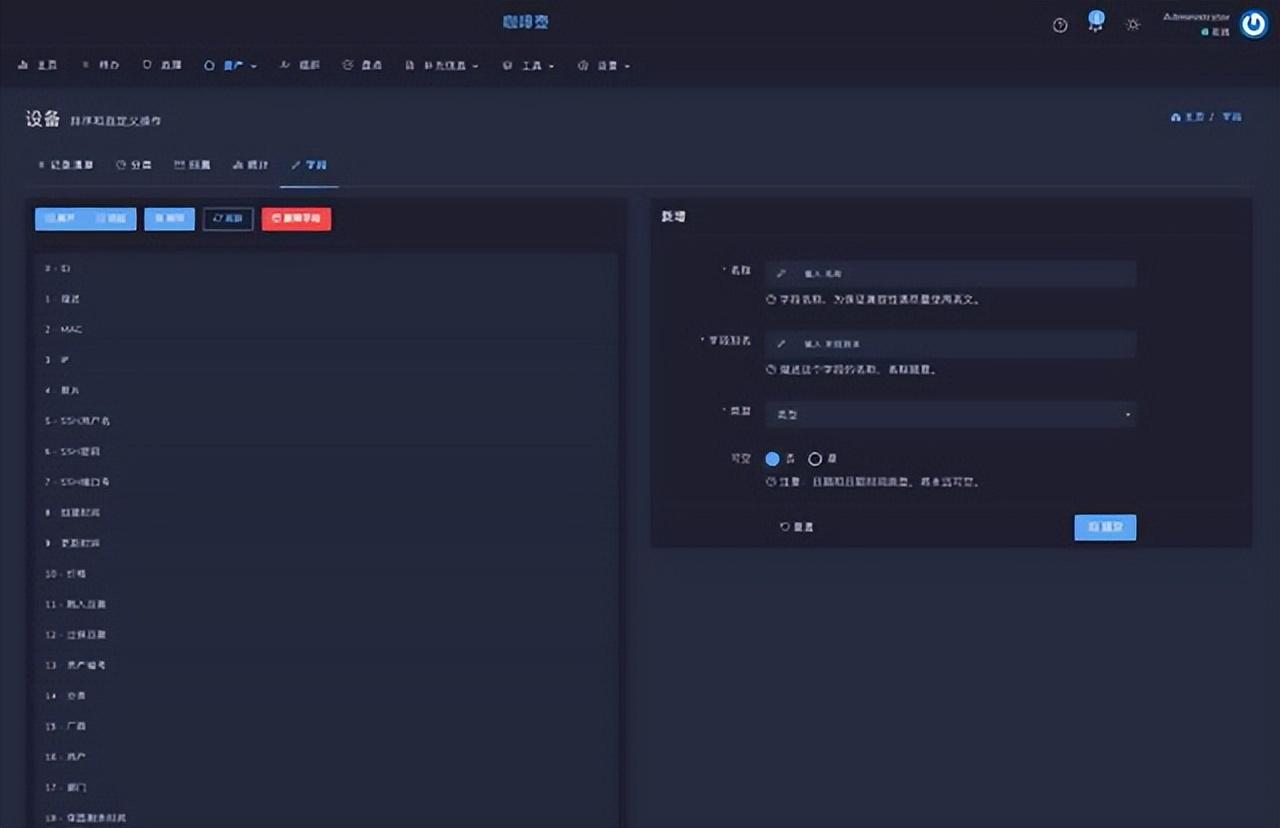Screen dimensions: 1280x828
Task: Select field row numbered 17
Action: pyautogui.click(x=326, y=787)
